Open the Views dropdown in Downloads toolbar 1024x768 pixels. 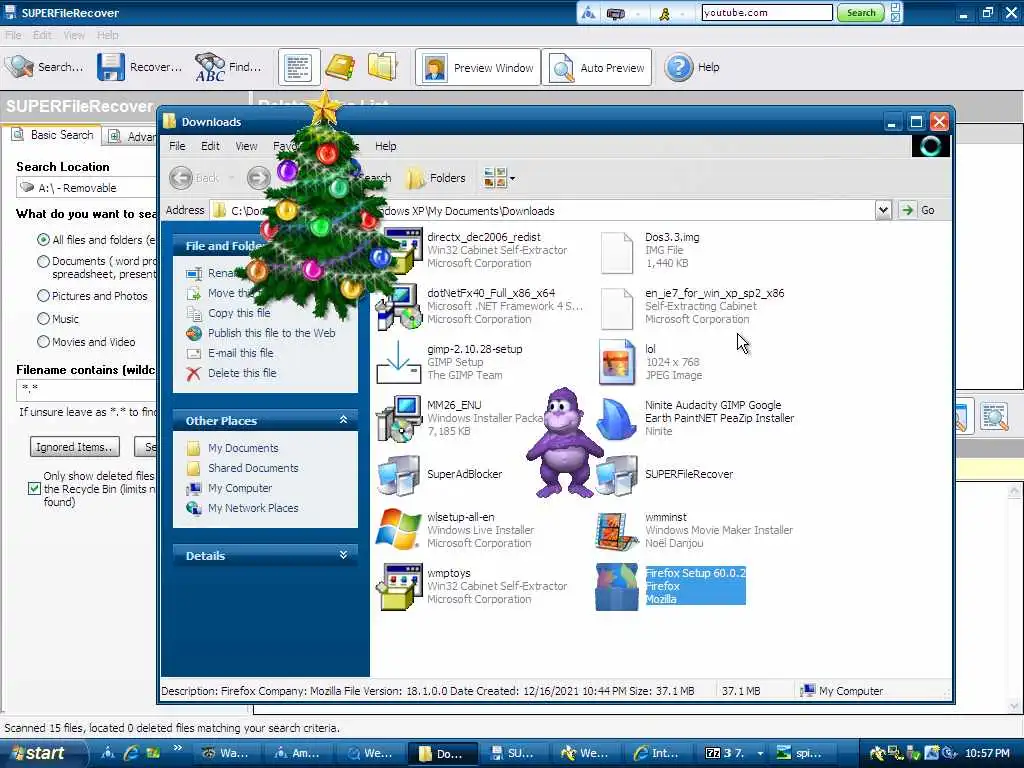click(x=500, y=178)
